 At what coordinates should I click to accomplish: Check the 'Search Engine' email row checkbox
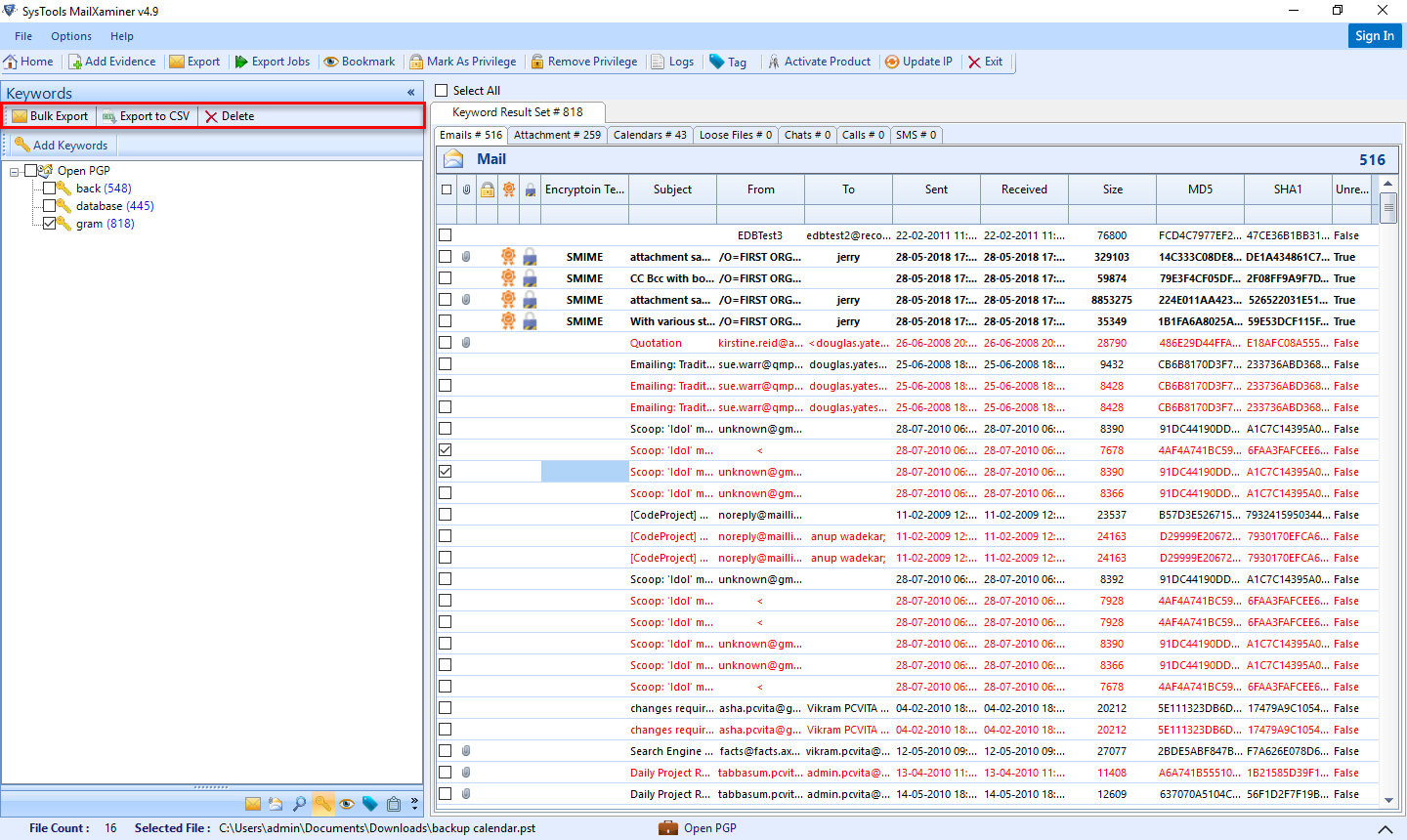click(446, 751)
